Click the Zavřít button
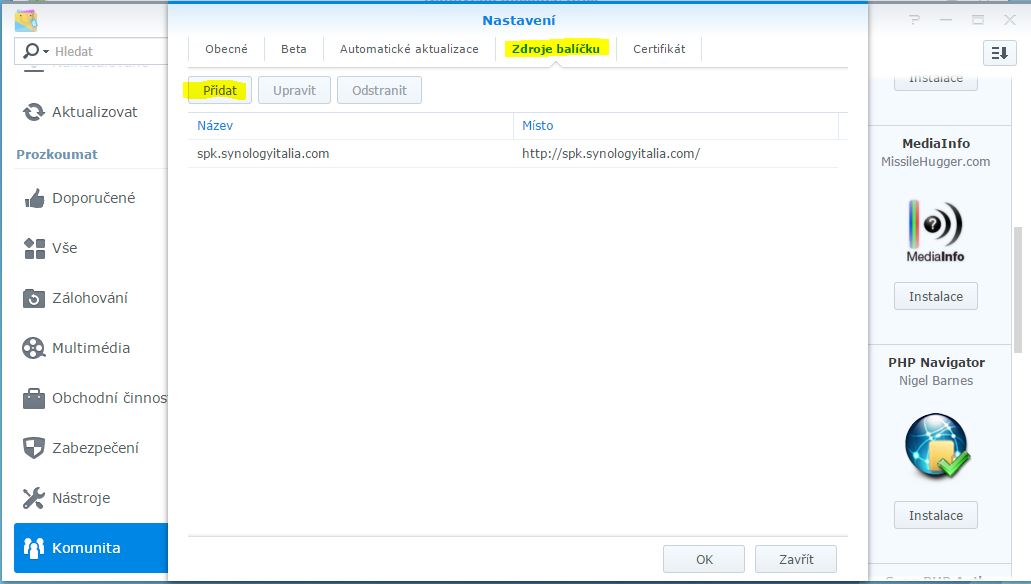 [x=796, y=559]
